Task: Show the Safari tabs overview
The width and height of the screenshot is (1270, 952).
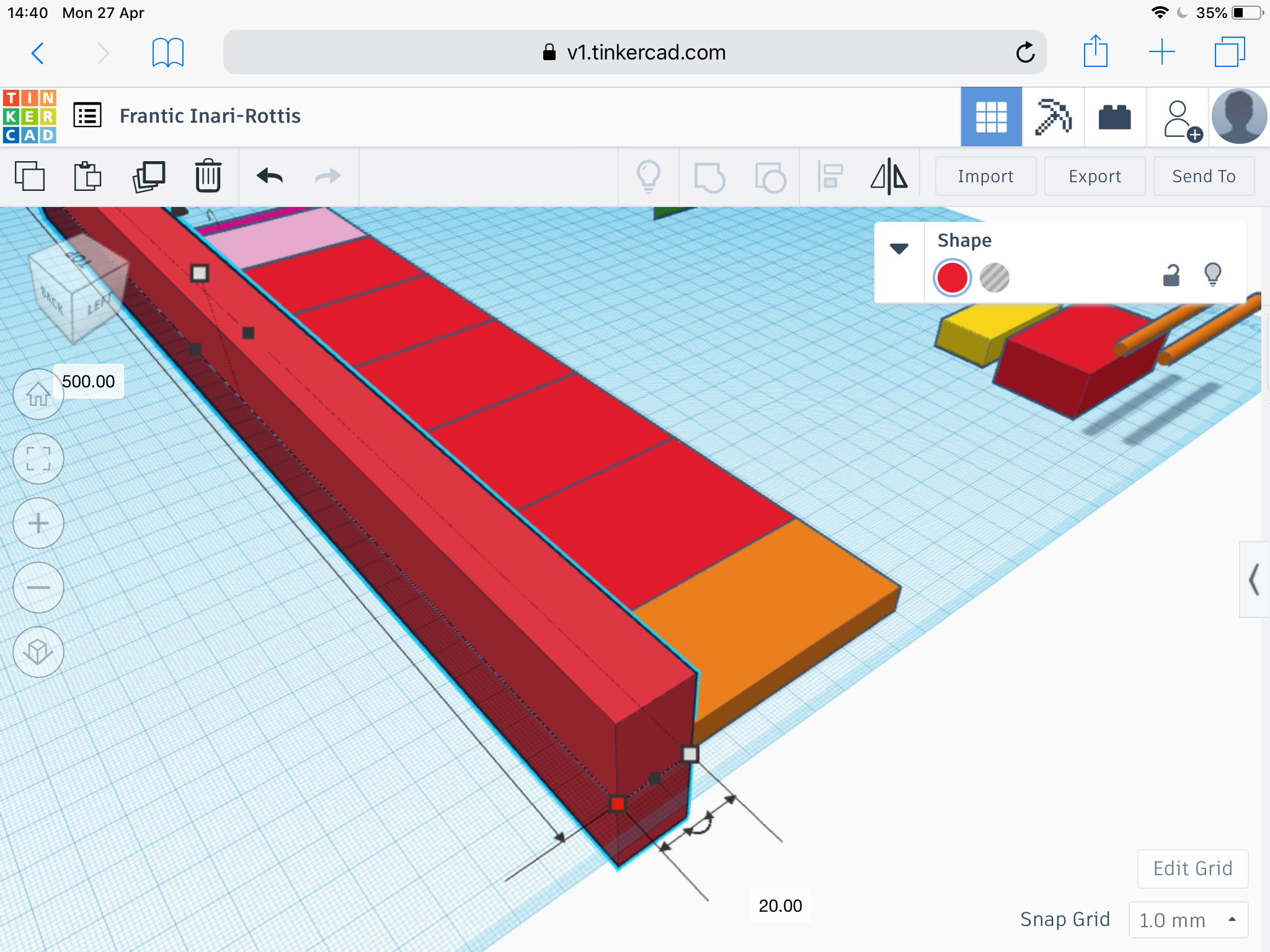Action: click(1230, 52)
